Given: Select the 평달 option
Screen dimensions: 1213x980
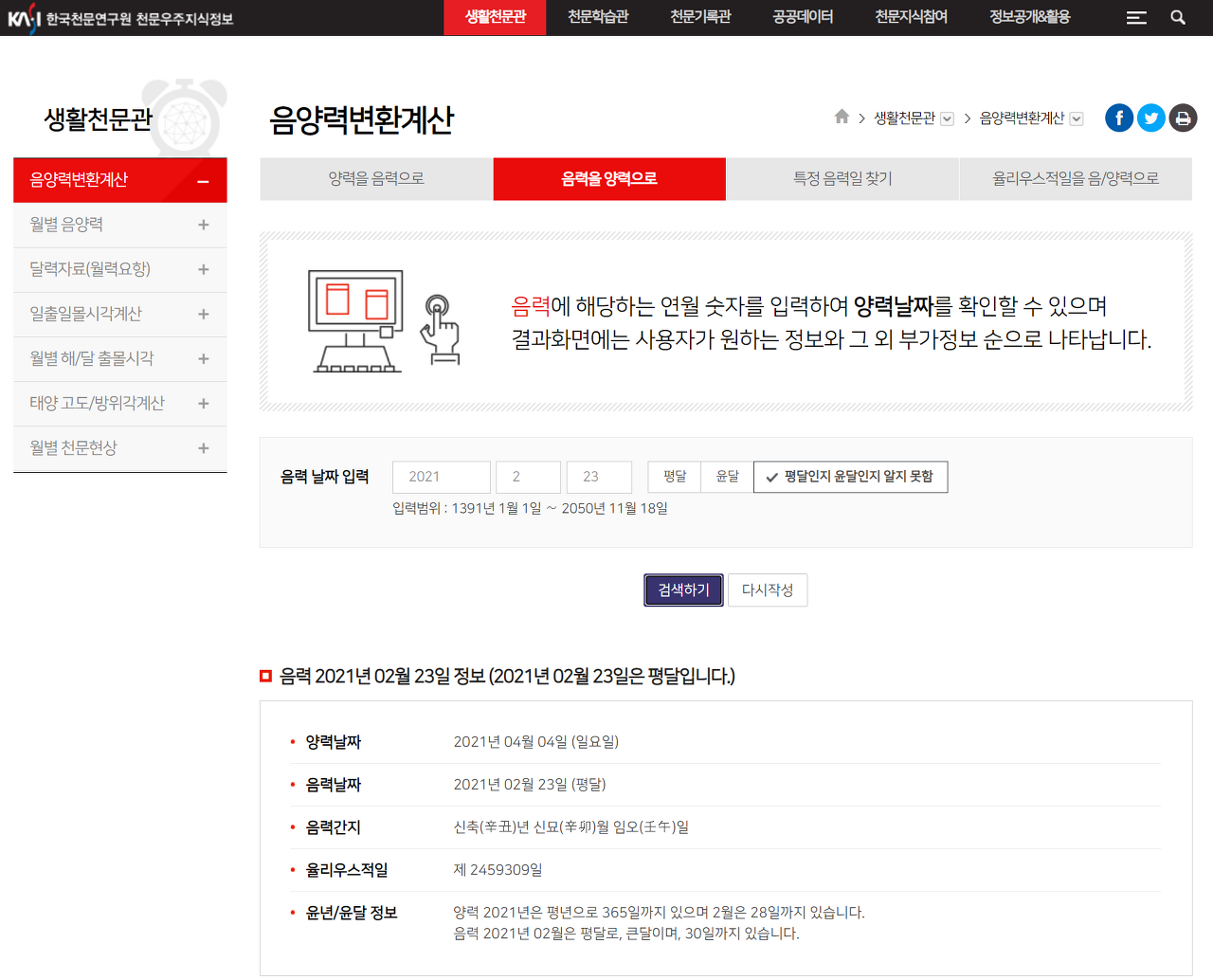Looking at the screenshot, I should click(675, 477).
